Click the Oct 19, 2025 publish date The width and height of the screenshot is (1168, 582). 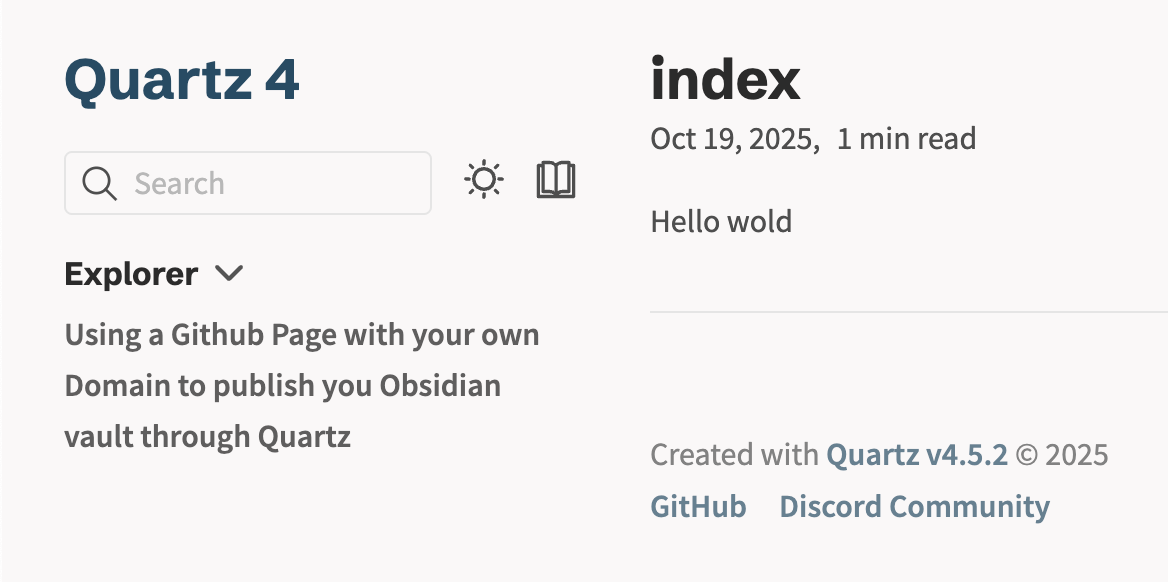point(734,138)
